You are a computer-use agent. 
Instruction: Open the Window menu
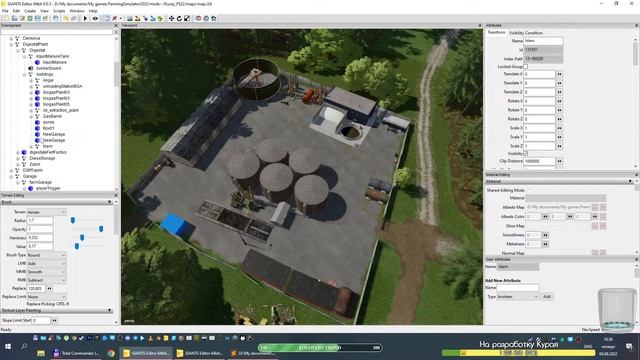click(x=77, y=11)
